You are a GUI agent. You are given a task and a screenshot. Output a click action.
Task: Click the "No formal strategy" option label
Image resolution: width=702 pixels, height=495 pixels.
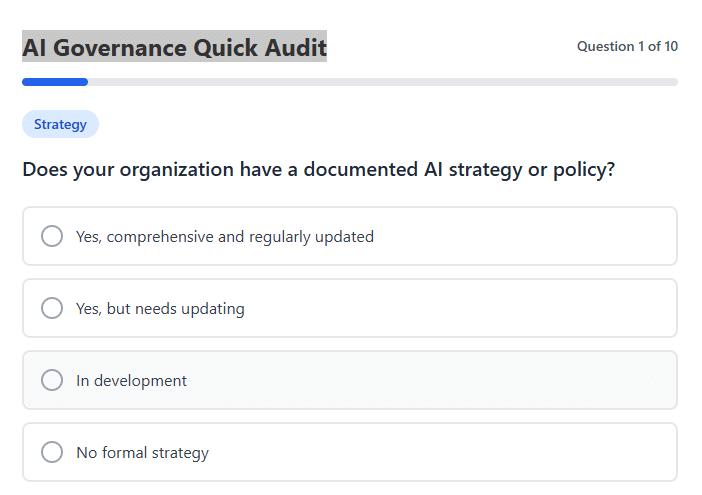pos(142,453)
